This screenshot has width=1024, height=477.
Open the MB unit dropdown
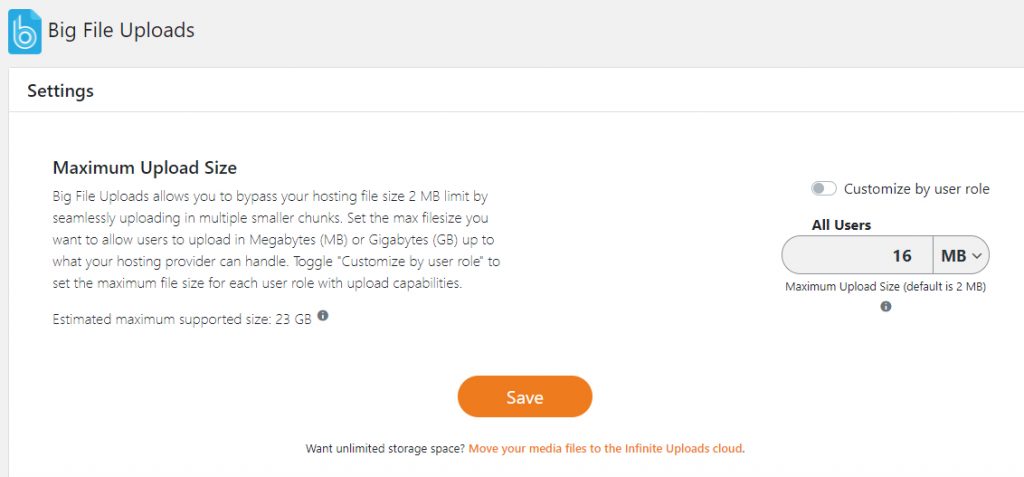(x=960, y=256)
